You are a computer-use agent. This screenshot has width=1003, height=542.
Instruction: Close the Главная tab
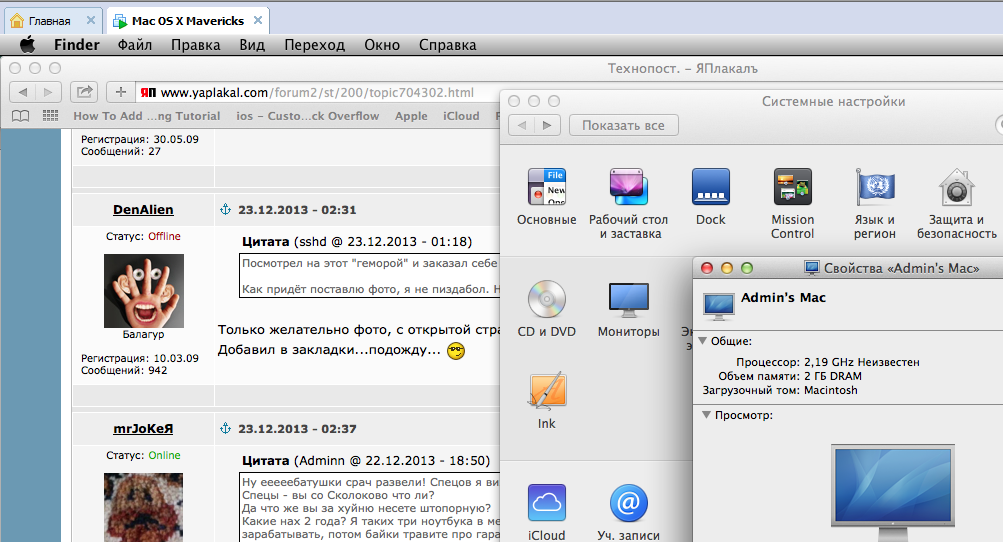pyautogui.click(x=91, y=20)
